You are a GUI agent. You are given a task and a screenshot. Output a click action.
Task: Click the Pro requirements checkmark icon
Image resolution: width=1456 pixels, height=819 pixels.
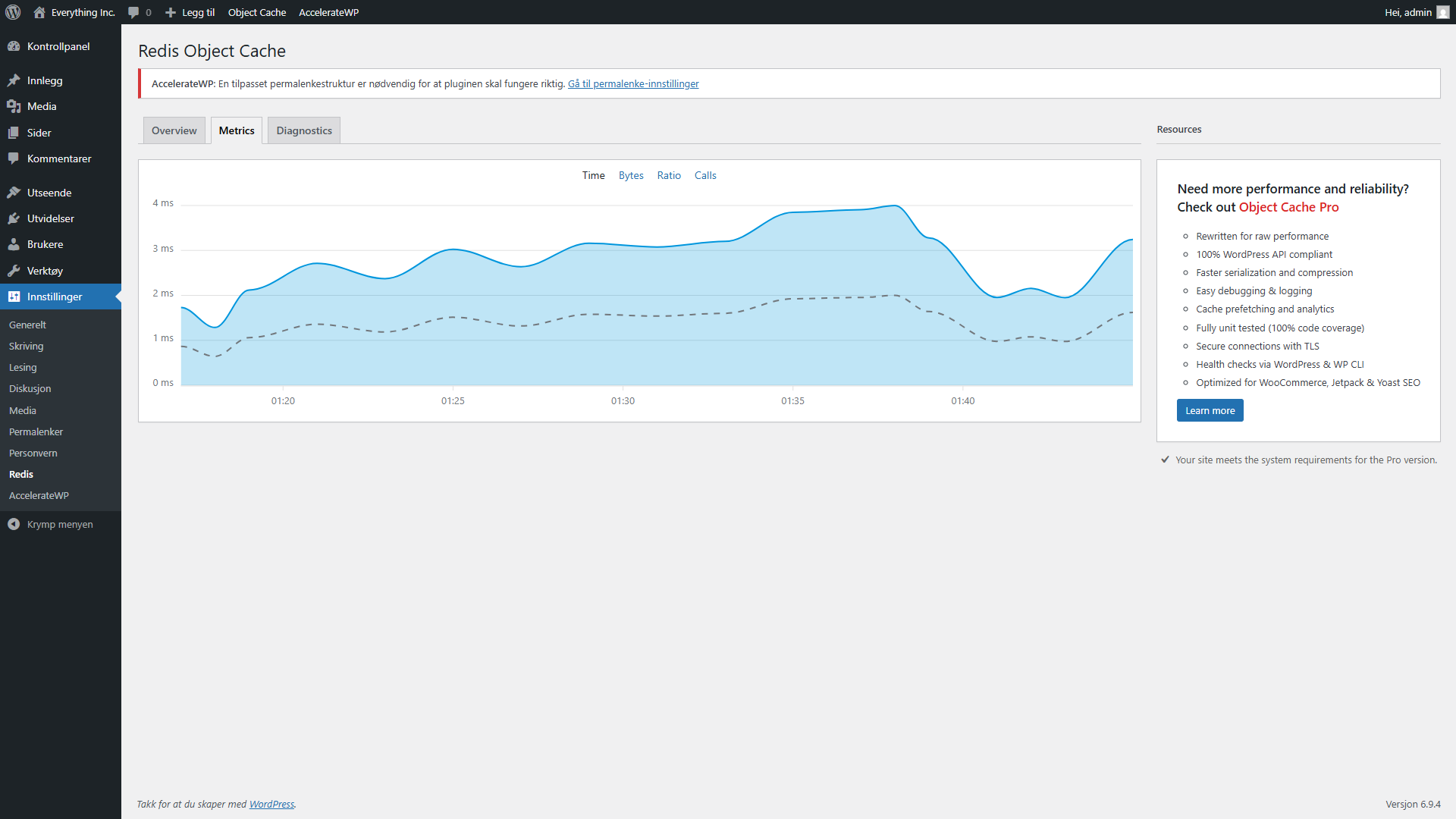pyautogui.click(x=1165, y=460)
